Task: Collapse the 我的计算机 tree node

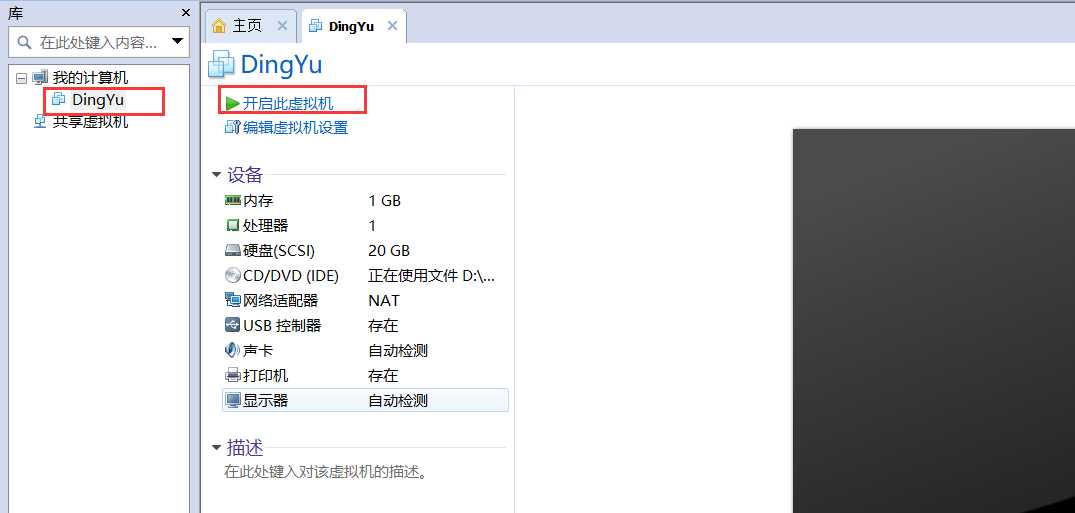Action: (21, 78)
